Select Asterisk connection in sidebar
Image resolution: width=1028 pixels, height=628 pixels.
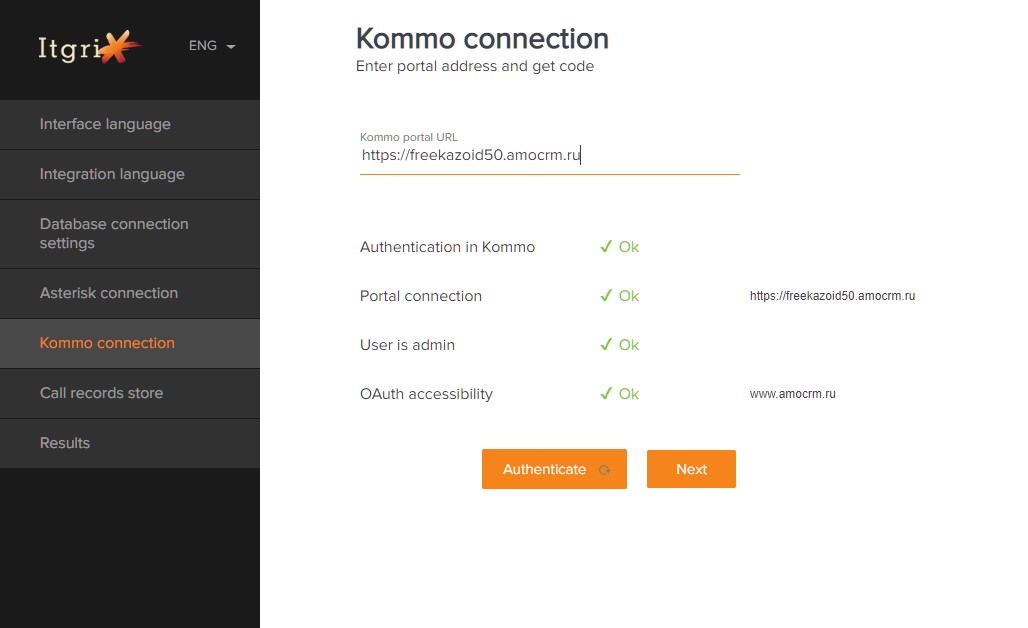click(x=130, y=294)
